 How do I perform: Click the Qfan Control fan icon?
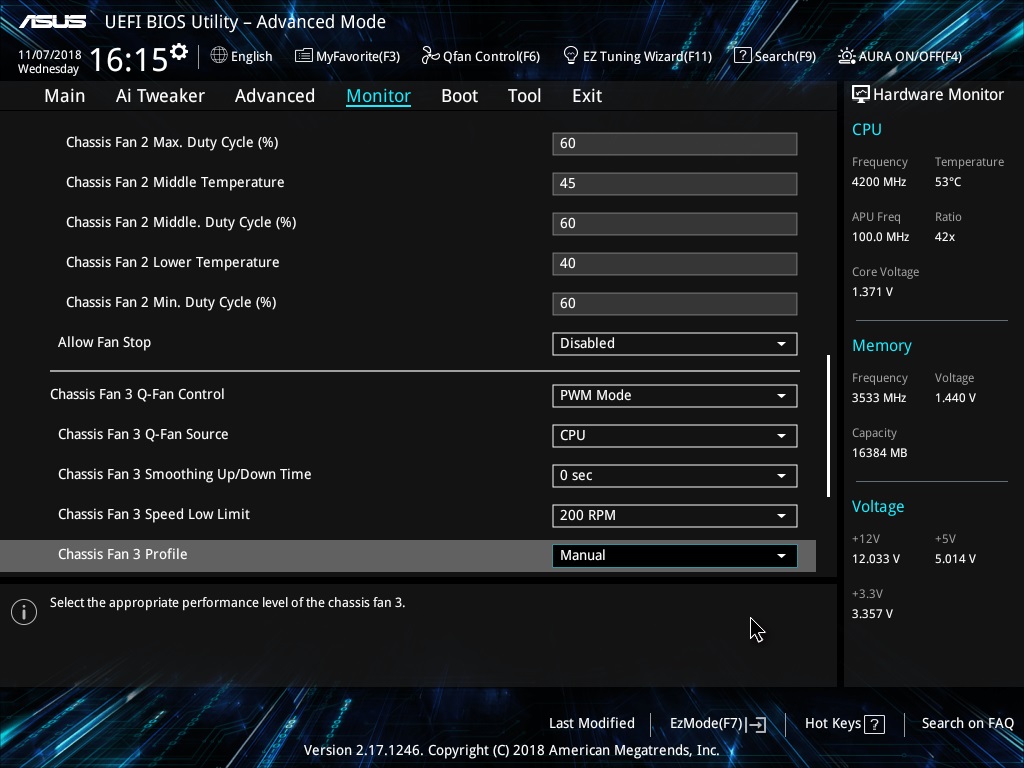[430, 56]
